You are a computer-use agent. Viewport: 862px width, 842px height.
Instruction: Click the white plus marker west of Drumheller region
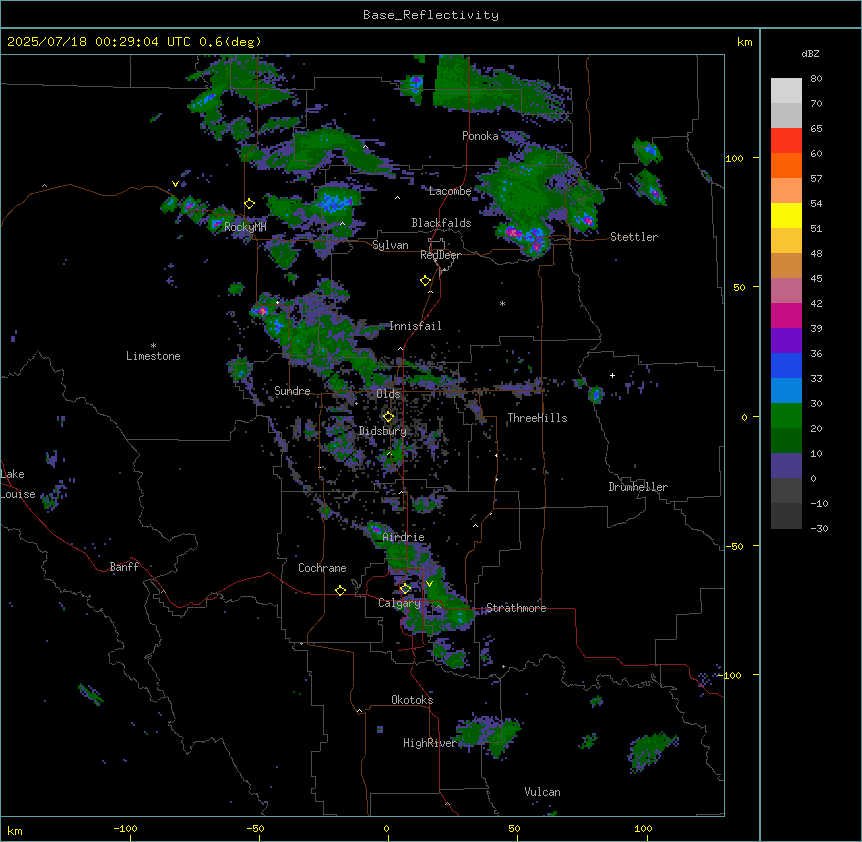pos(612,375)
